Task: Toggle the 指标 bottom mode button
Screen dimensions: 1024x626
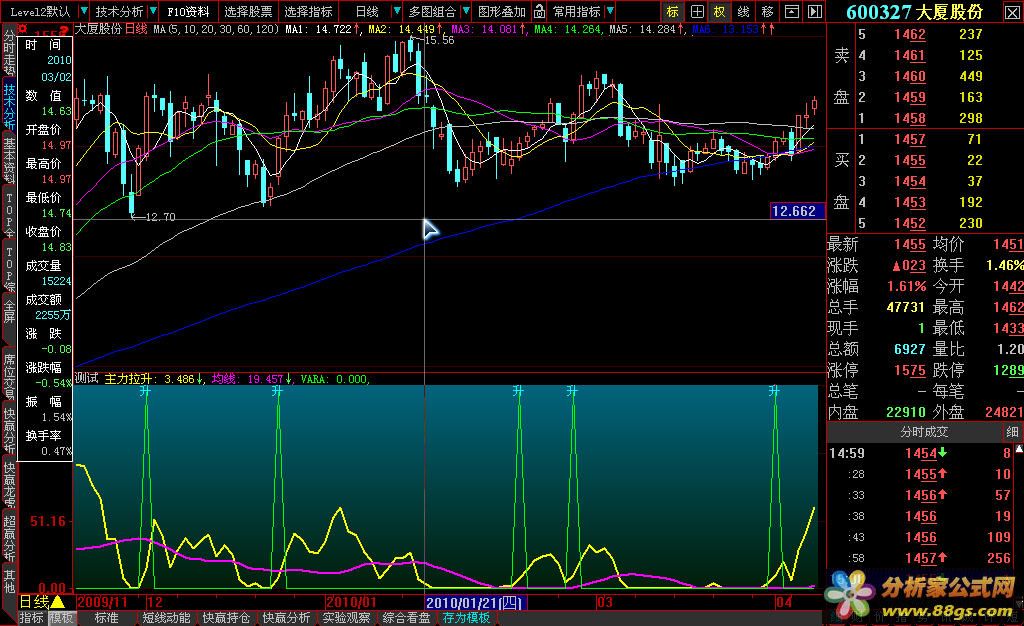Action: click(x=31, y=618)
